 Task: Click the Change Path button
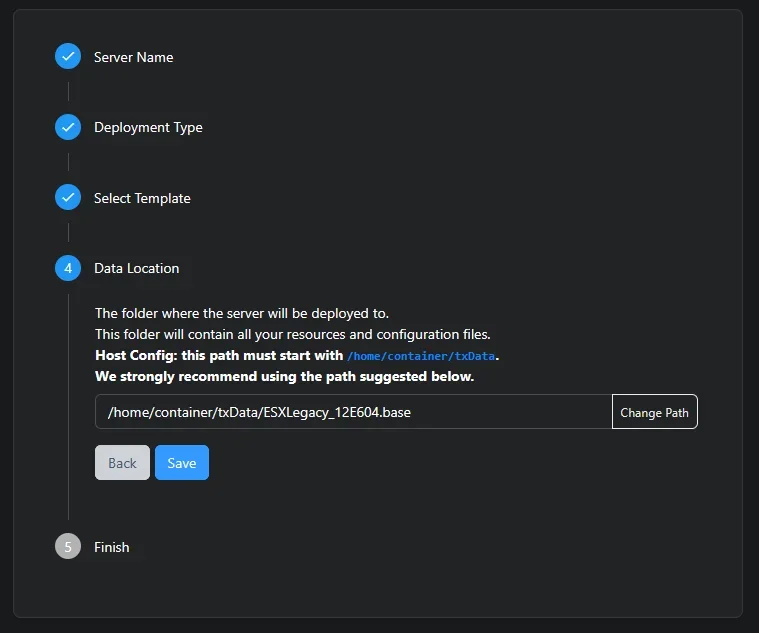[654, 412]
